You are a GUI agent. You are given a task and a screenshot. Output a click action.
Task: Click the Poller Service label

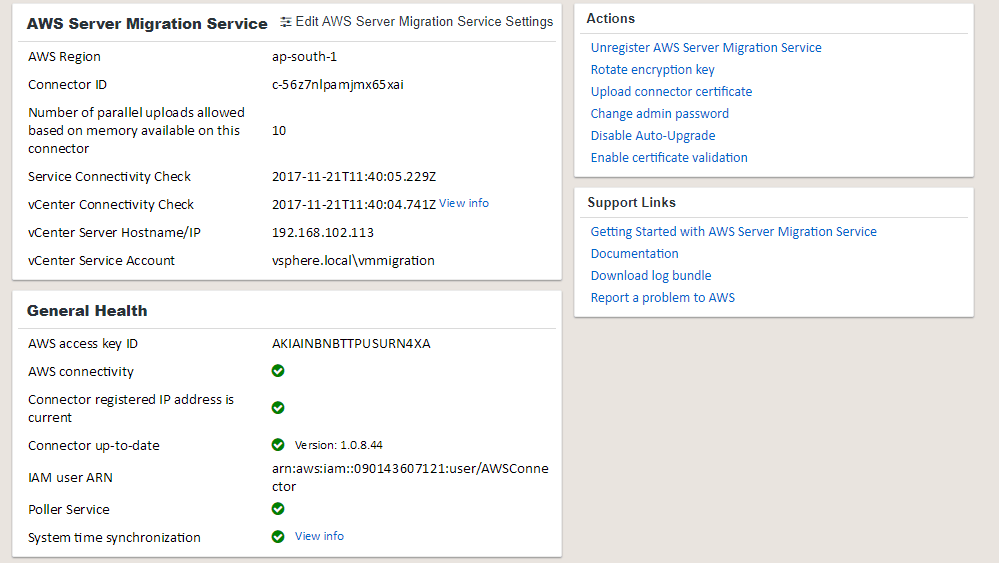coord(69,510)
